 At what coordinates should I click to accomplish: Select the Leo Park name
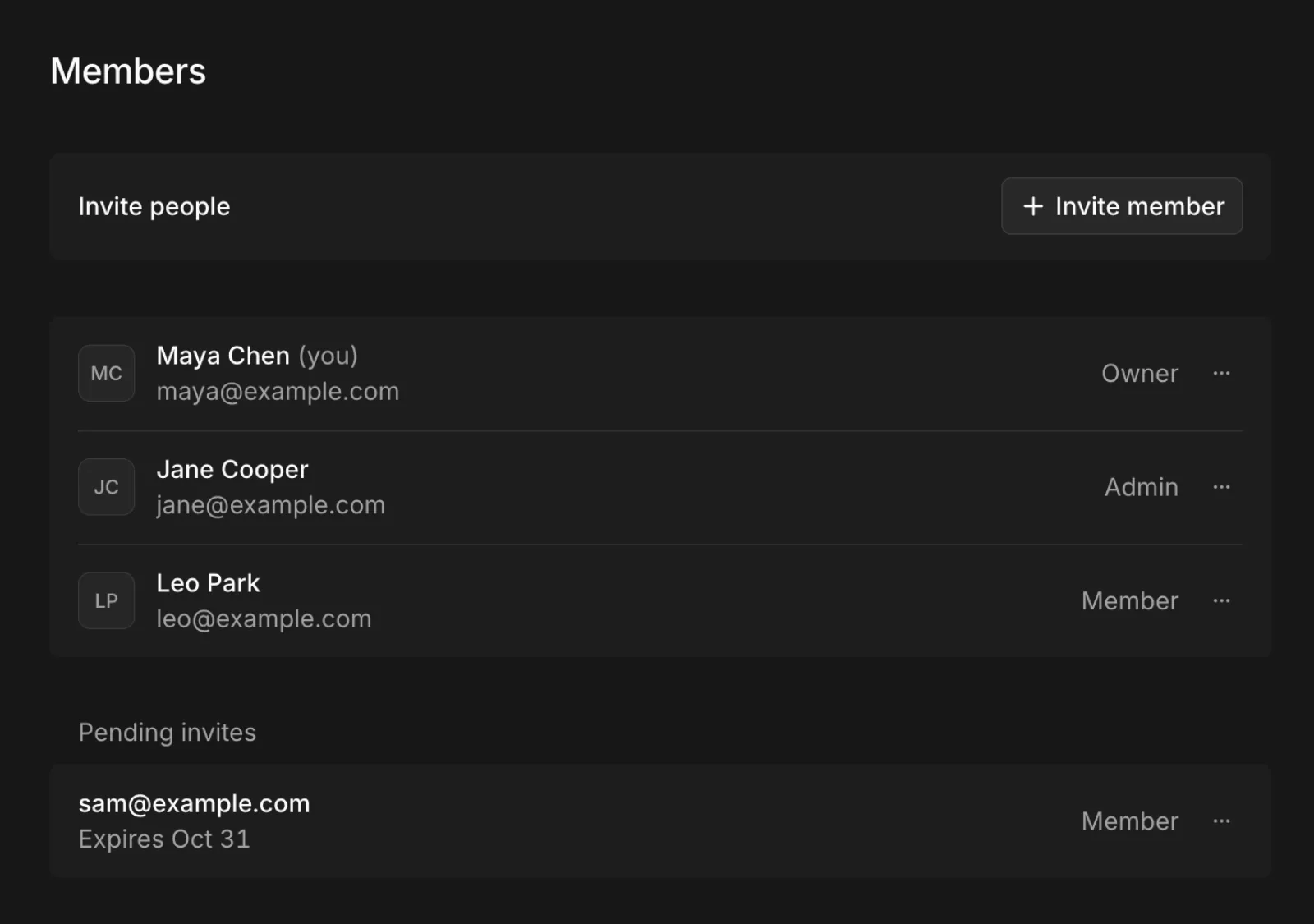click(x=208, y=583)
